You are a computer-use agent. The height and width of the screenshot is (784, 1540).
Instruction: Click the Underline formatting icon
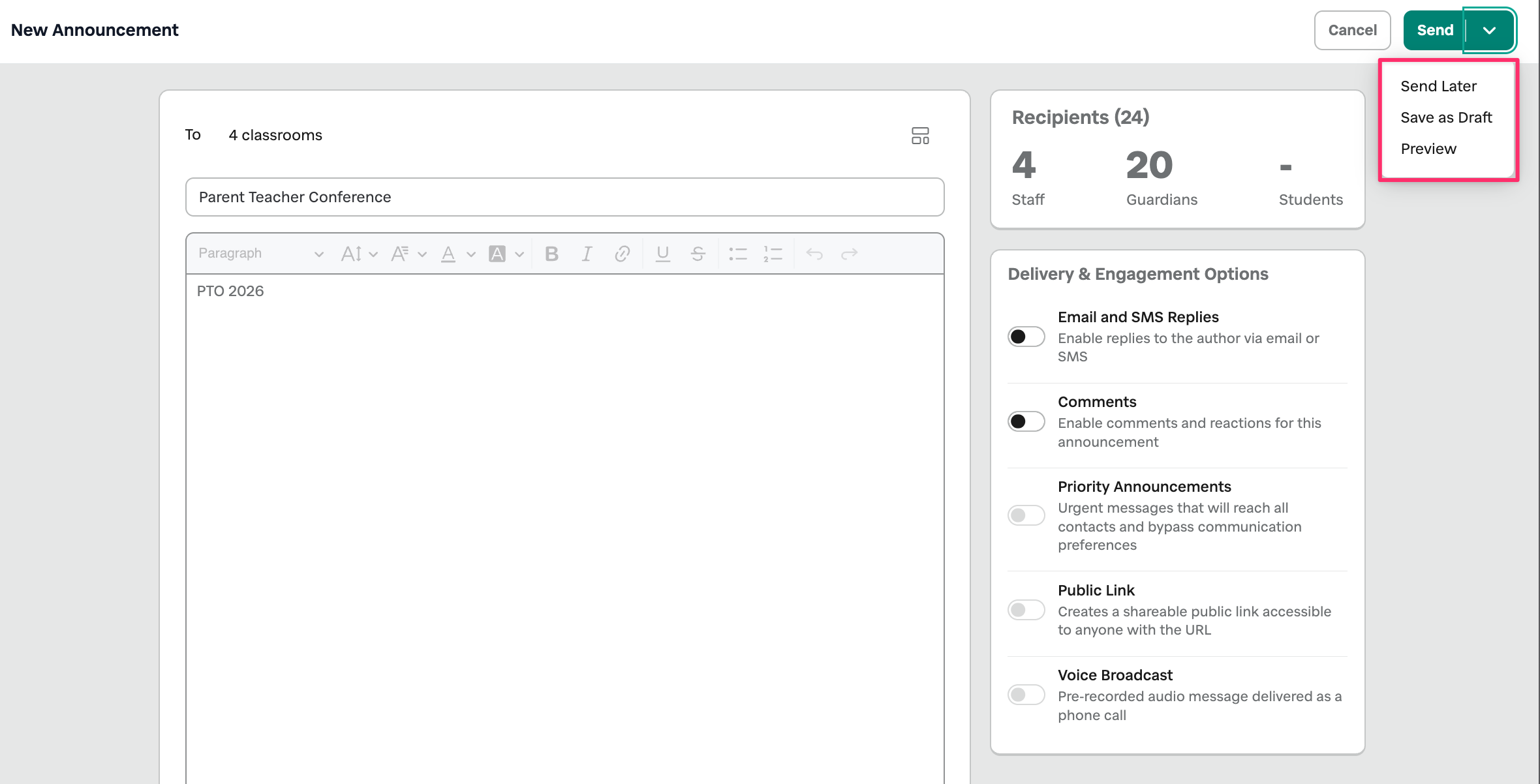pyautogui.click(x=662, y=254)
